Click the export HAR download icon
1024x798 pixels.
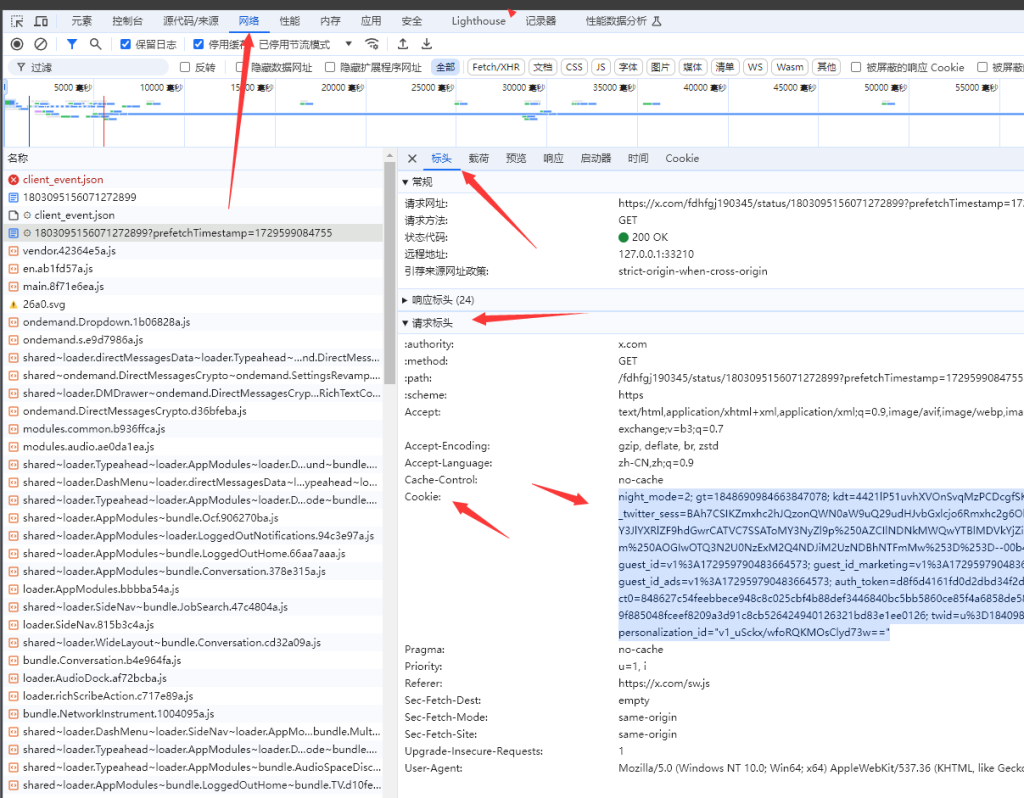(427, 44)
